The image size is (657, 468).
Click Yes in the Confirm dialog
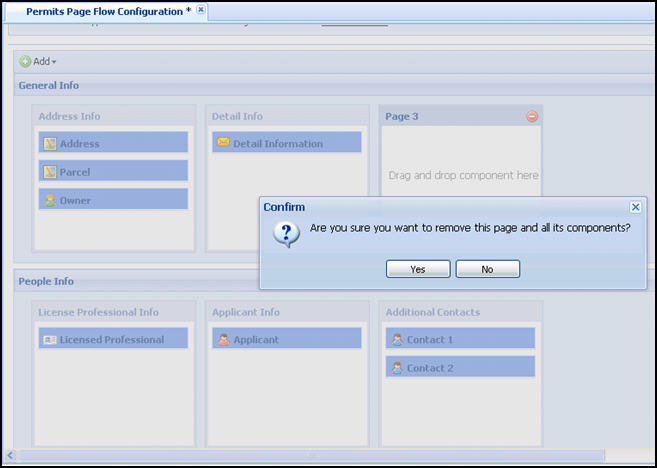pos(417,269)
